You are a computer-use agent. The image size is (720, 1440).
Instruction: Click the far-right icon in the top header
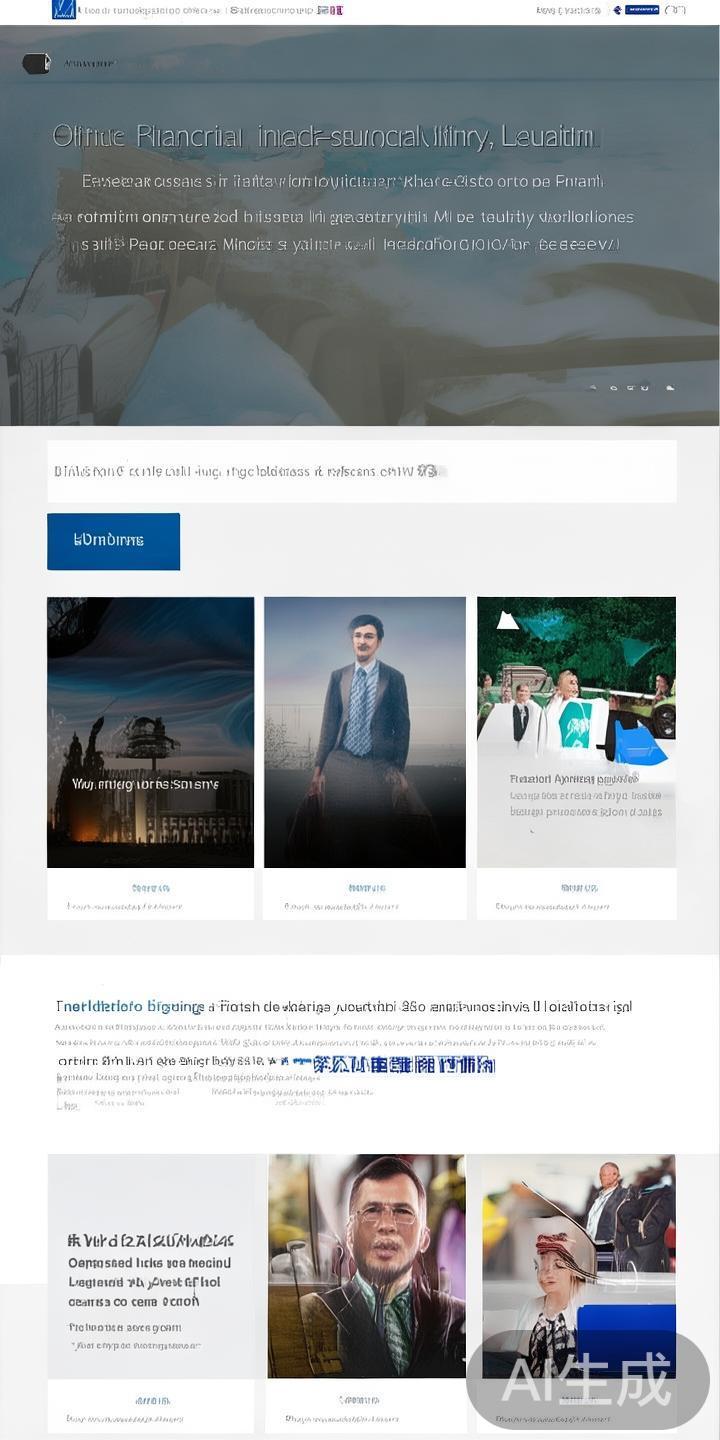coord(675,10)
